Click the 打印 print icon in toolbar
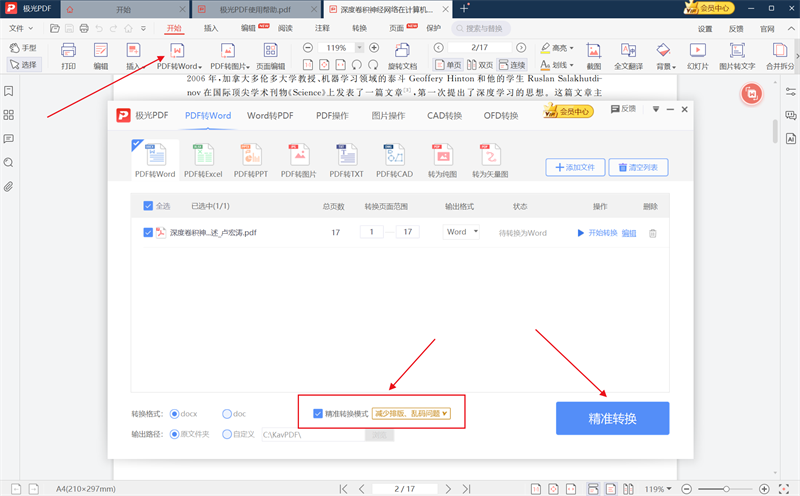800x496 pixels. 68,55
